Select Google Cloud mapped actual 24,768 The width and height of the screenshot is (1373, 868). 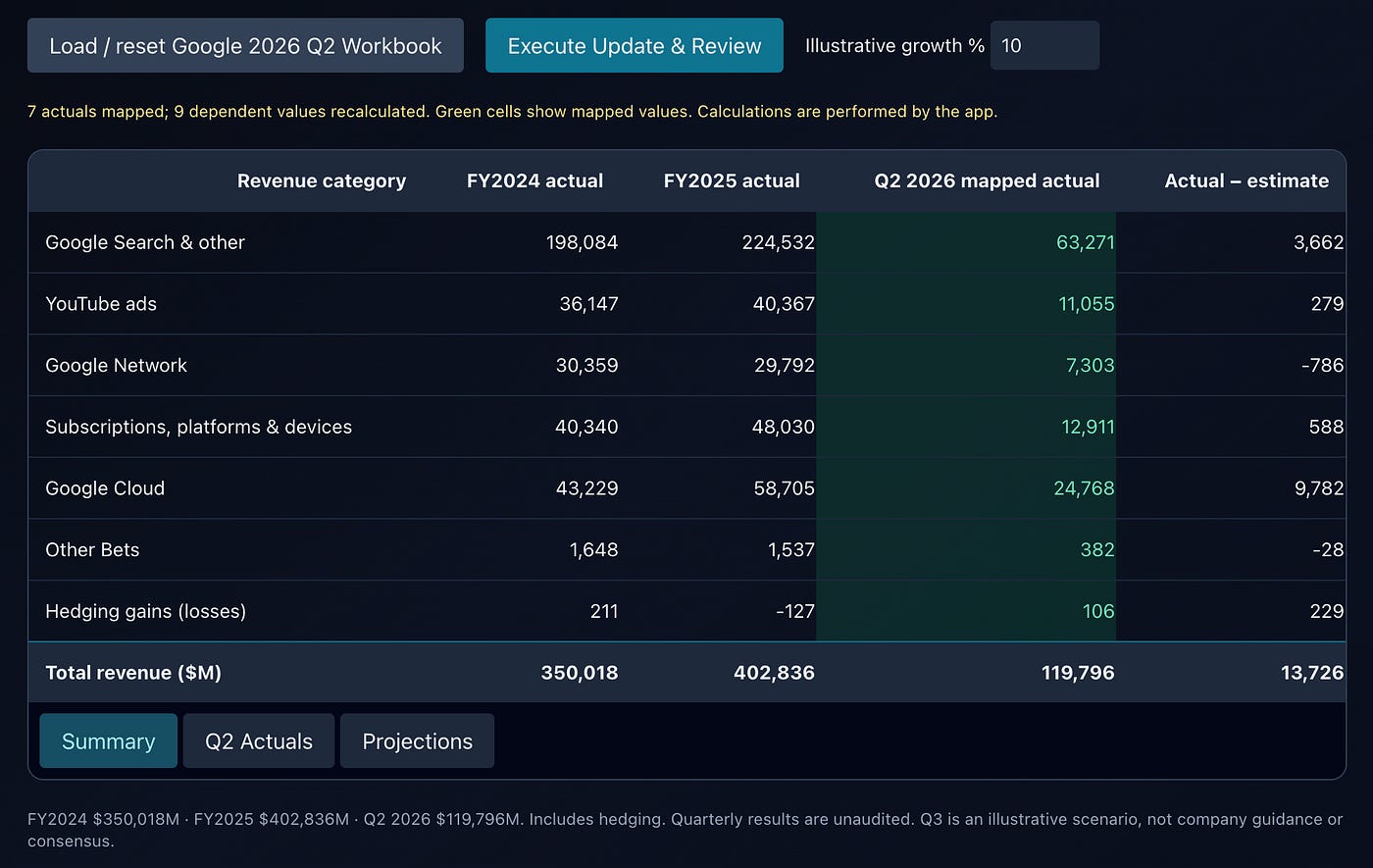[x=1084, y=487]
